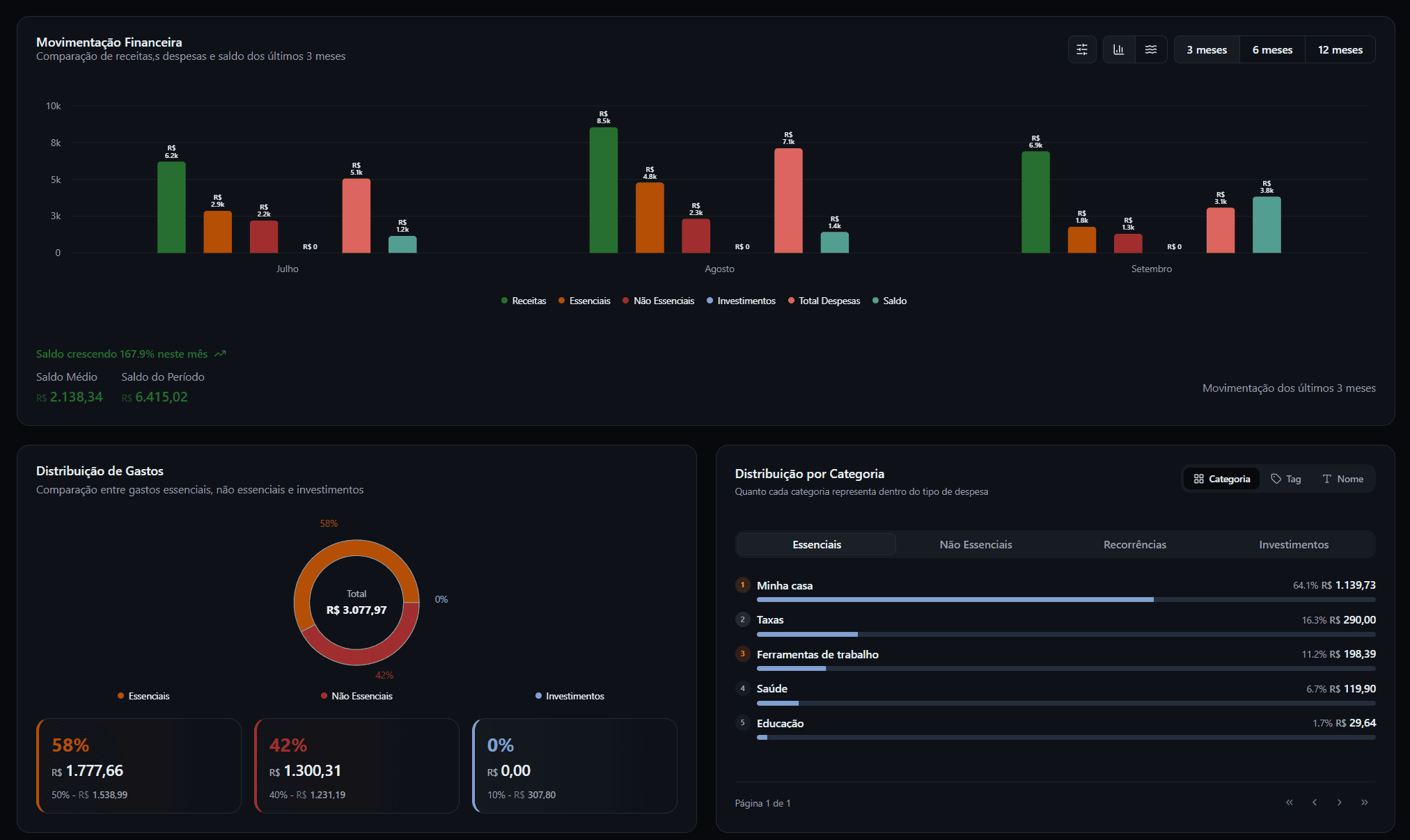This screenshot has width=1410, height=840.
Task: Click the Educação category row
Action: [1055, 727]
